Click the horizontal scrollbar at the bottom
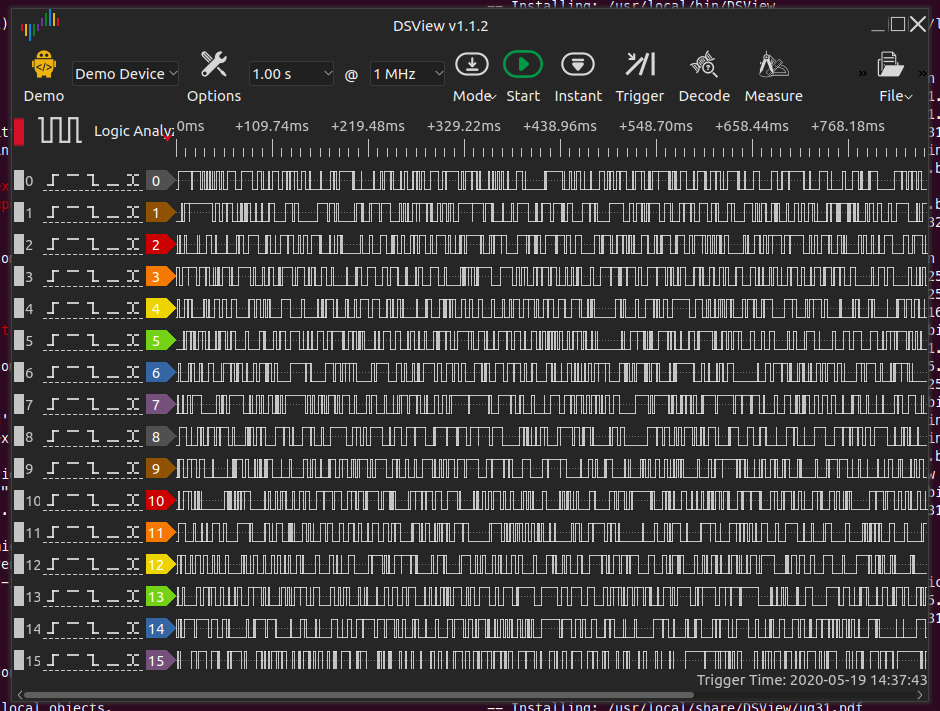Viewport: 940px width, 711px height. pos(470,695)
